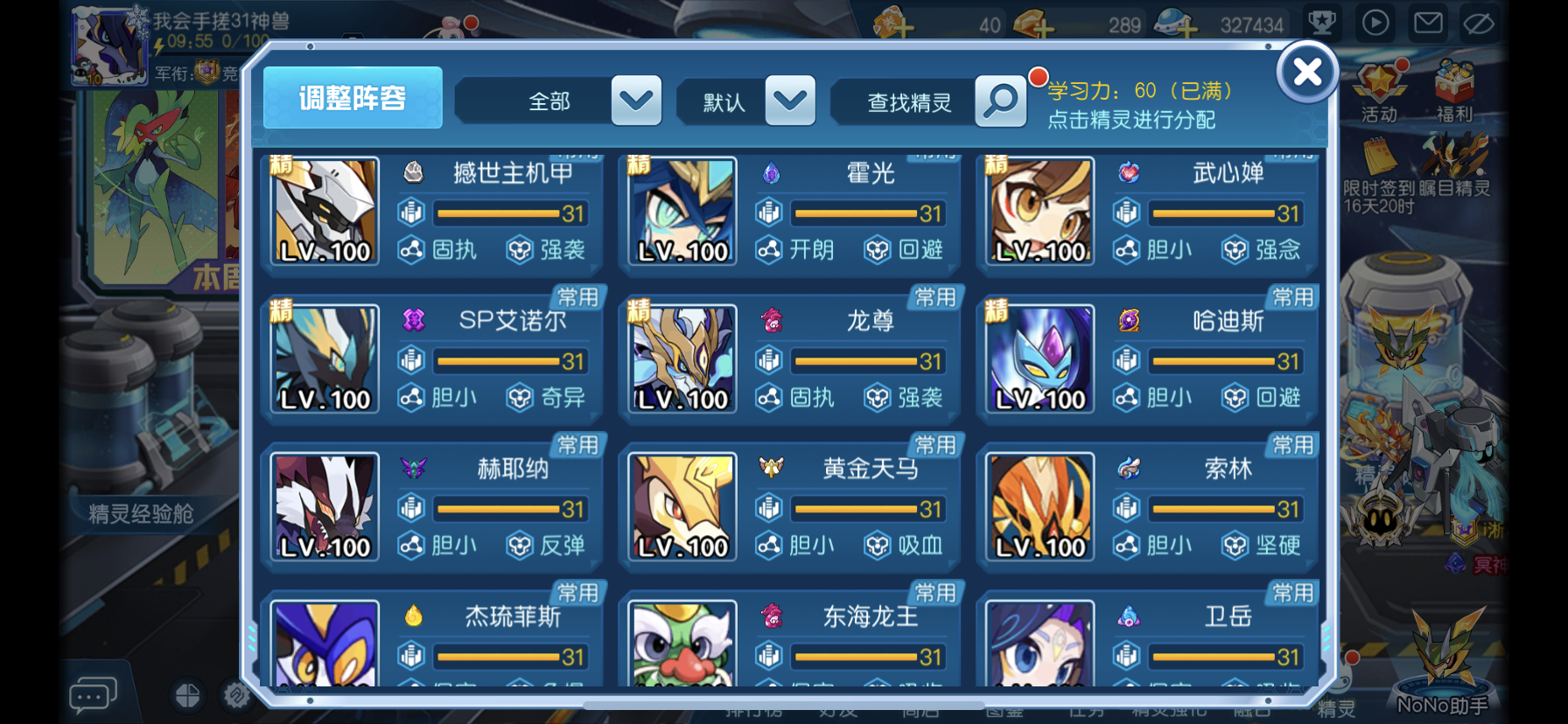Toggle 常用 tag on 赫耶纳
Image resolution: width=1568 pixels, height=724 pixels.
577,445
